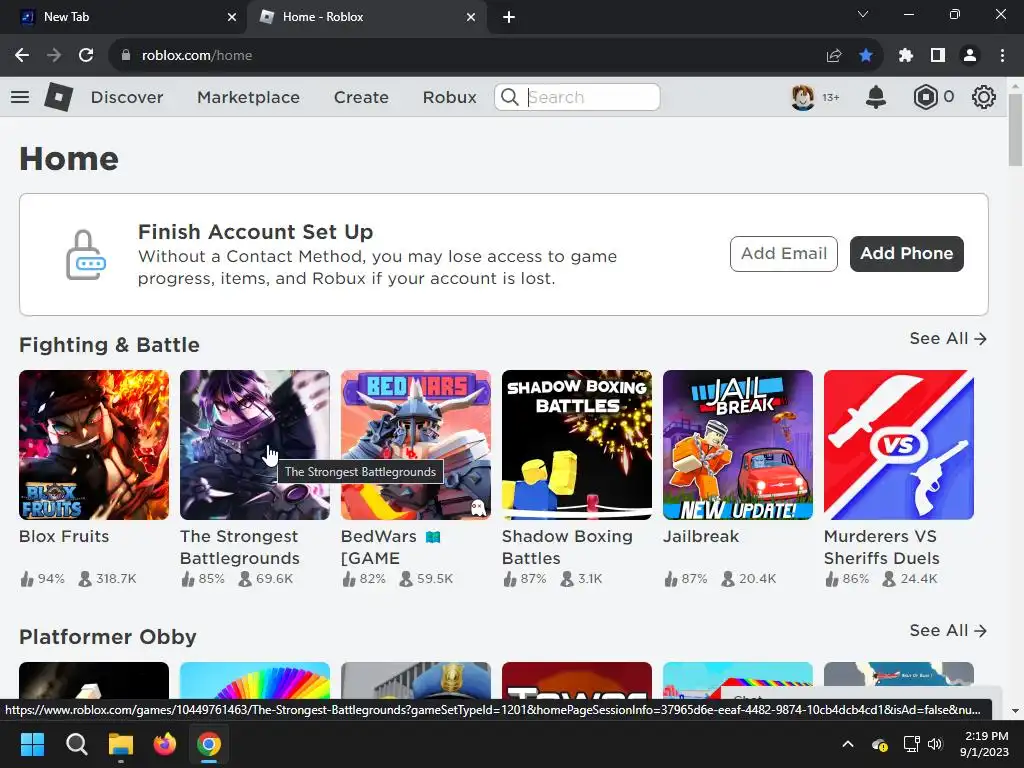The height and width of the screenshot is (768, 1024).
Task: Open the notifications bell
Action: pos(876,97)
